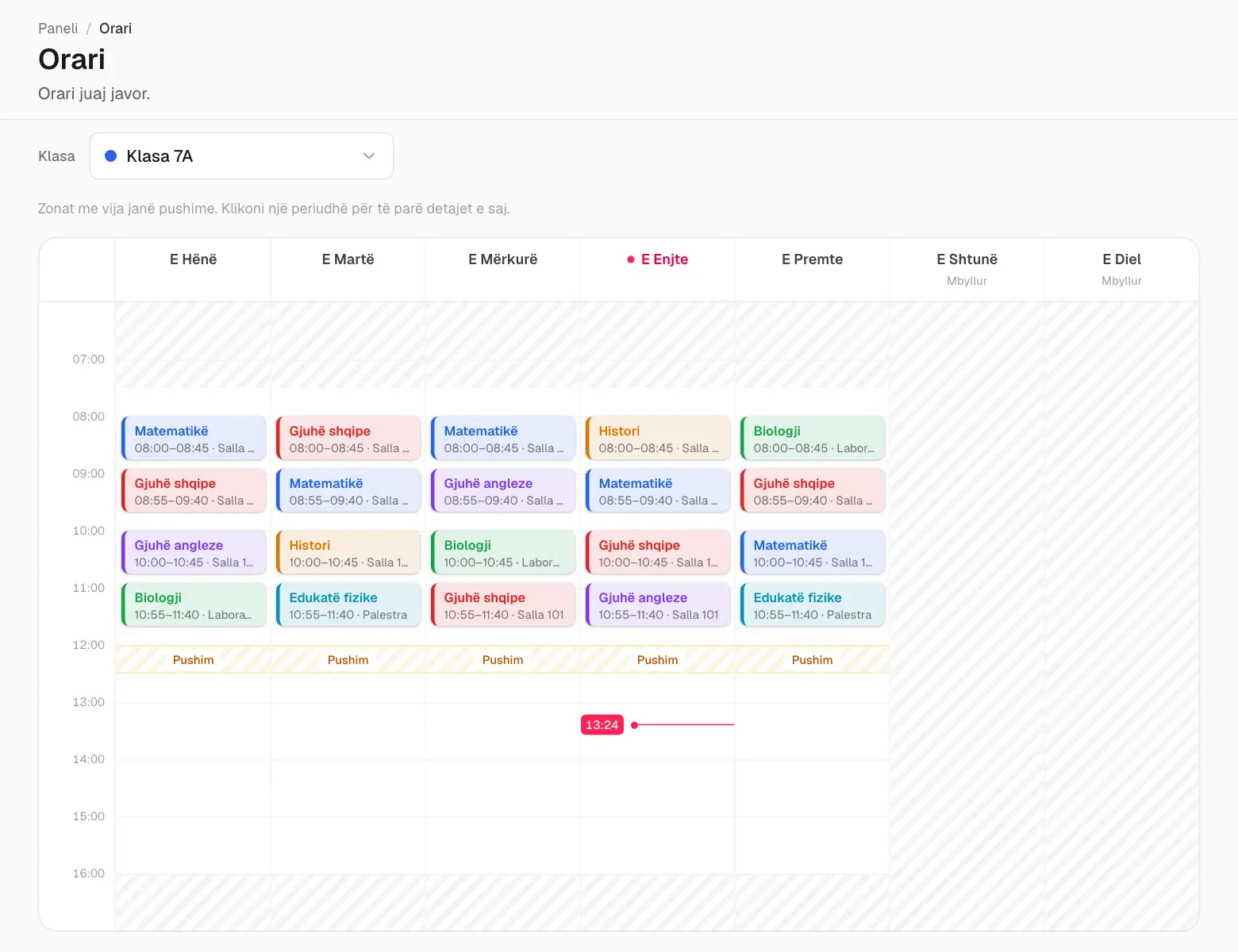Click the Pushim break on Wednesday

point(502,660)
